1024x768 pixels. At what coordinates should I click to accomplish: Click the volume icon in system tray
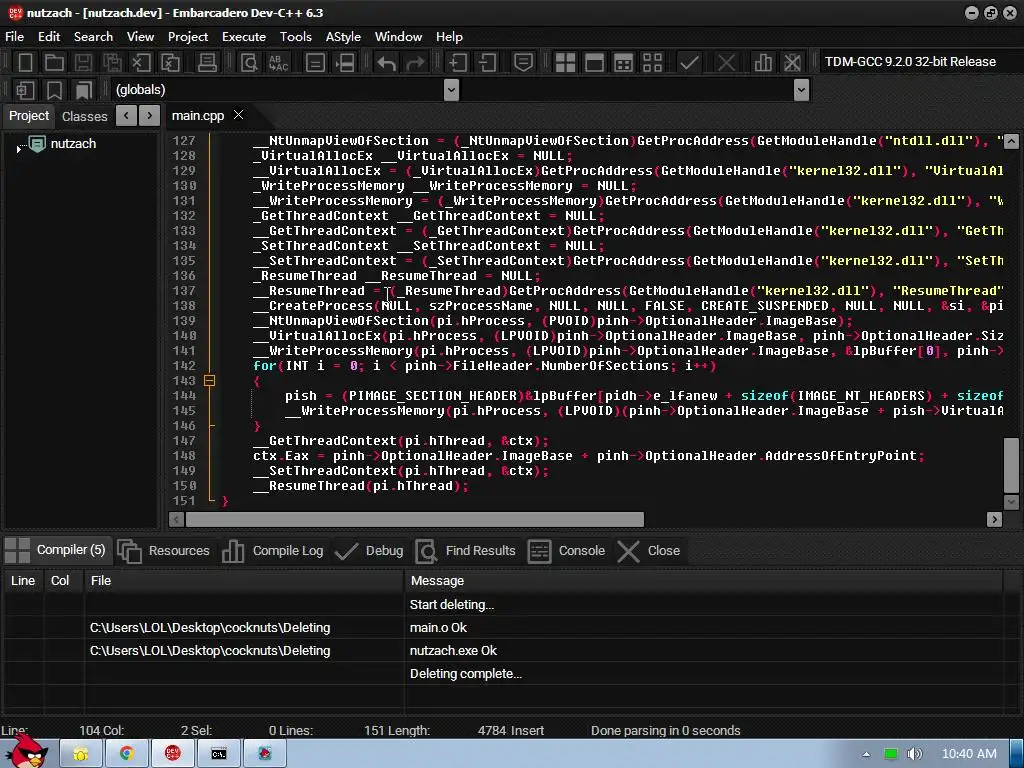click(914, 754)
